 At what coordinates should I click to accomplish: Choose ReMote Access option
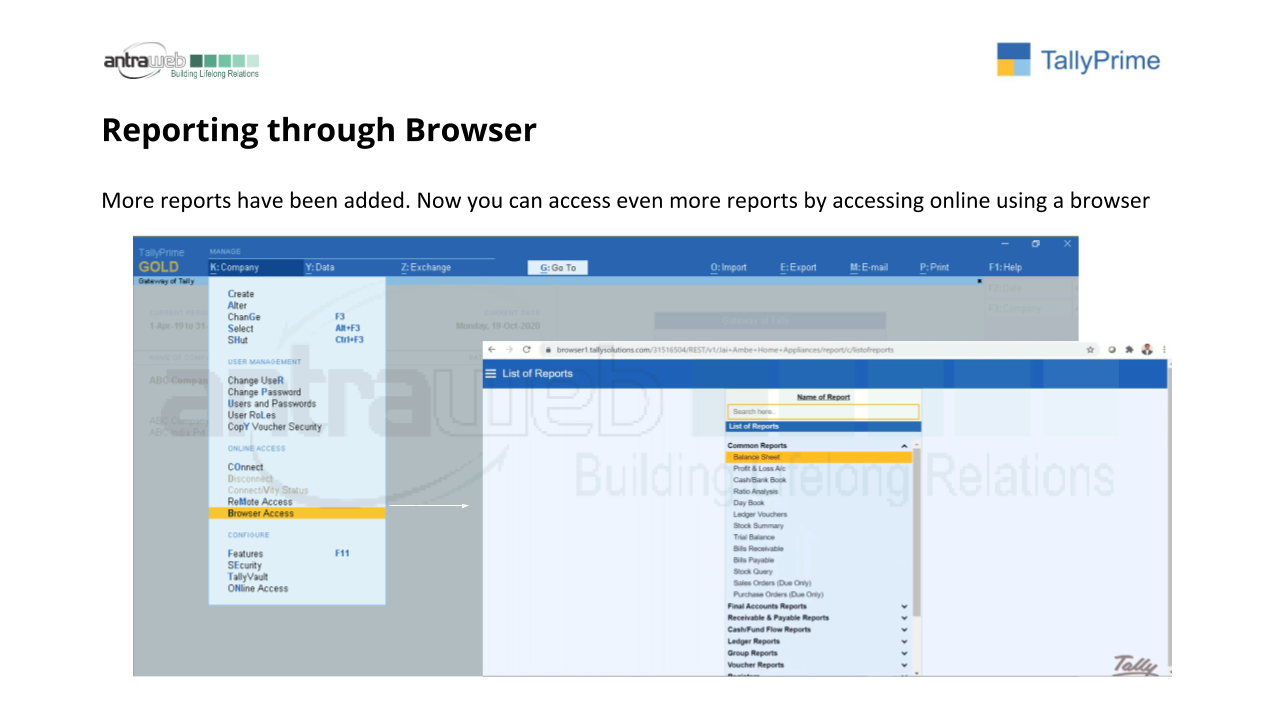[260, 502]
